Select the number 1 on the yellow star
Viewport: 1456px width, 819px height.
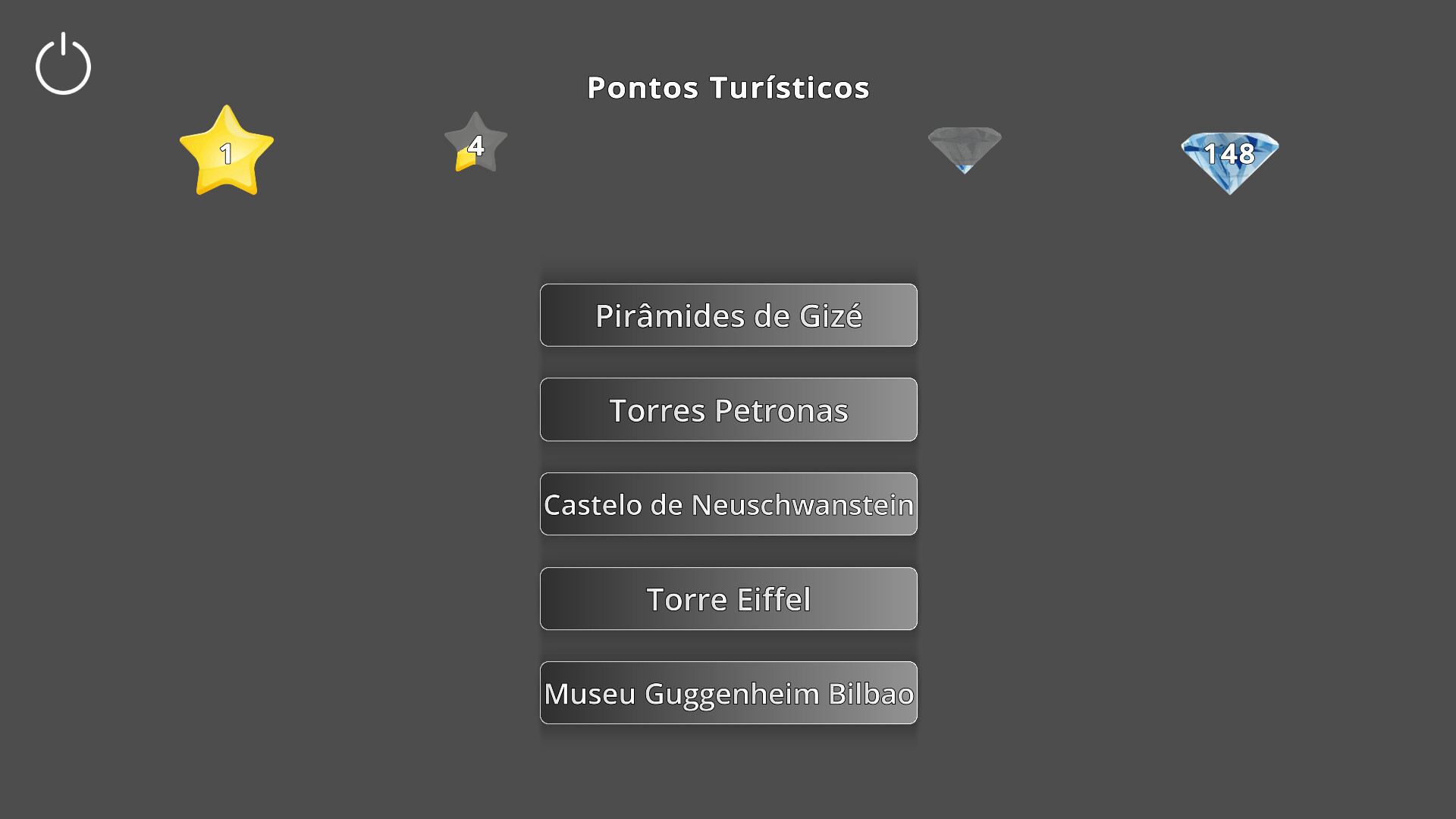click(226, 154)
